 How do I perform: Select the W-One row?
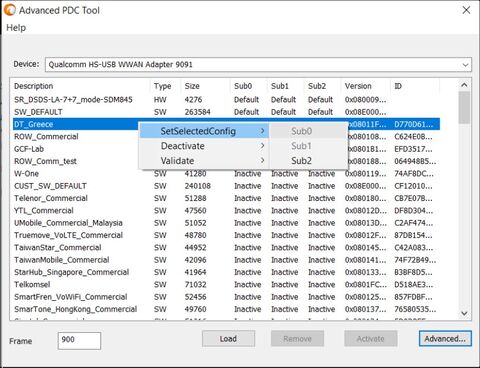coord(226,174)
